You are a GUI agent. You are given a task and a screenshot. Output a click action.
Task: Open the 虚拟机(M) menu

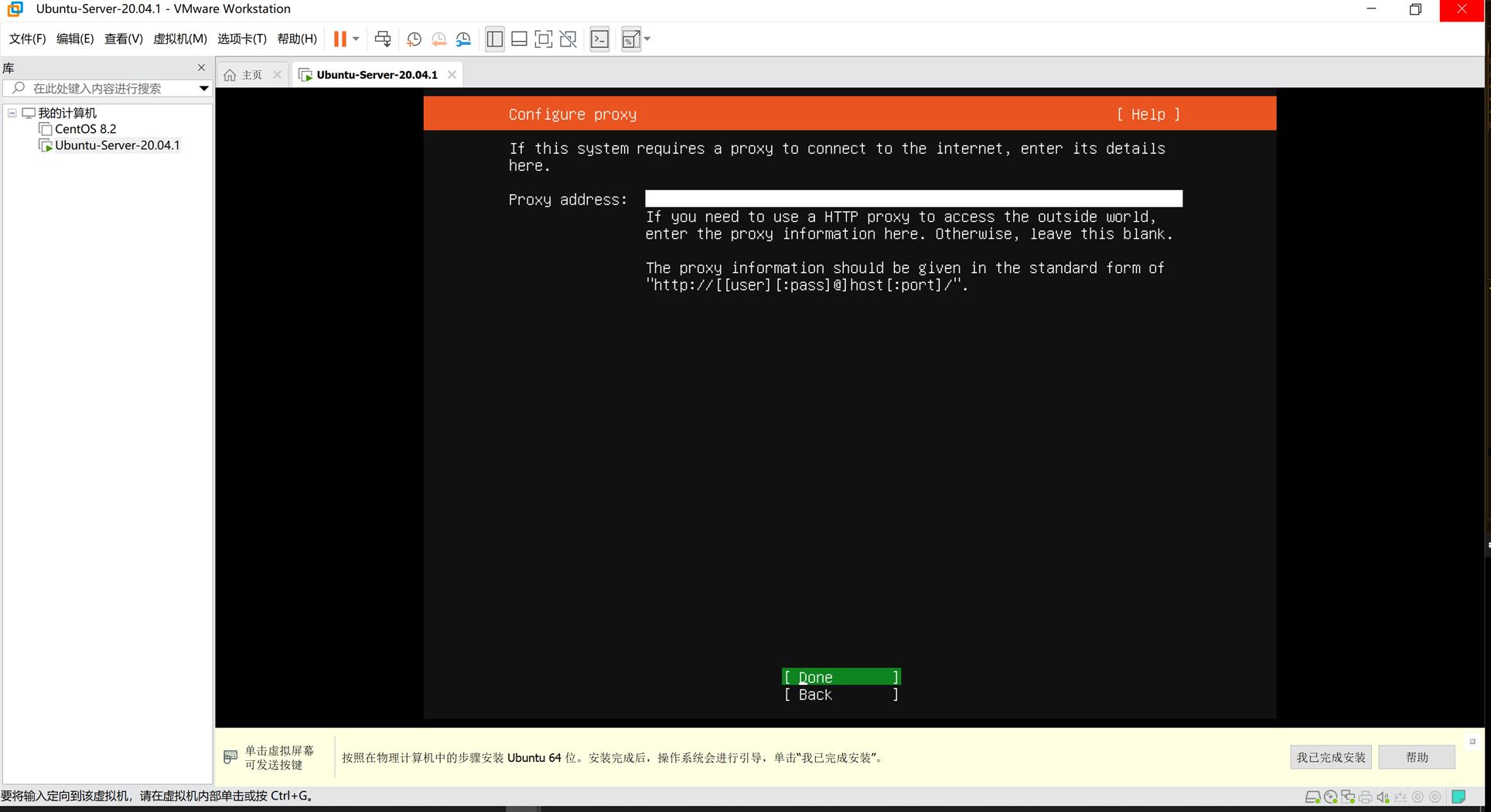pos(180,39)
